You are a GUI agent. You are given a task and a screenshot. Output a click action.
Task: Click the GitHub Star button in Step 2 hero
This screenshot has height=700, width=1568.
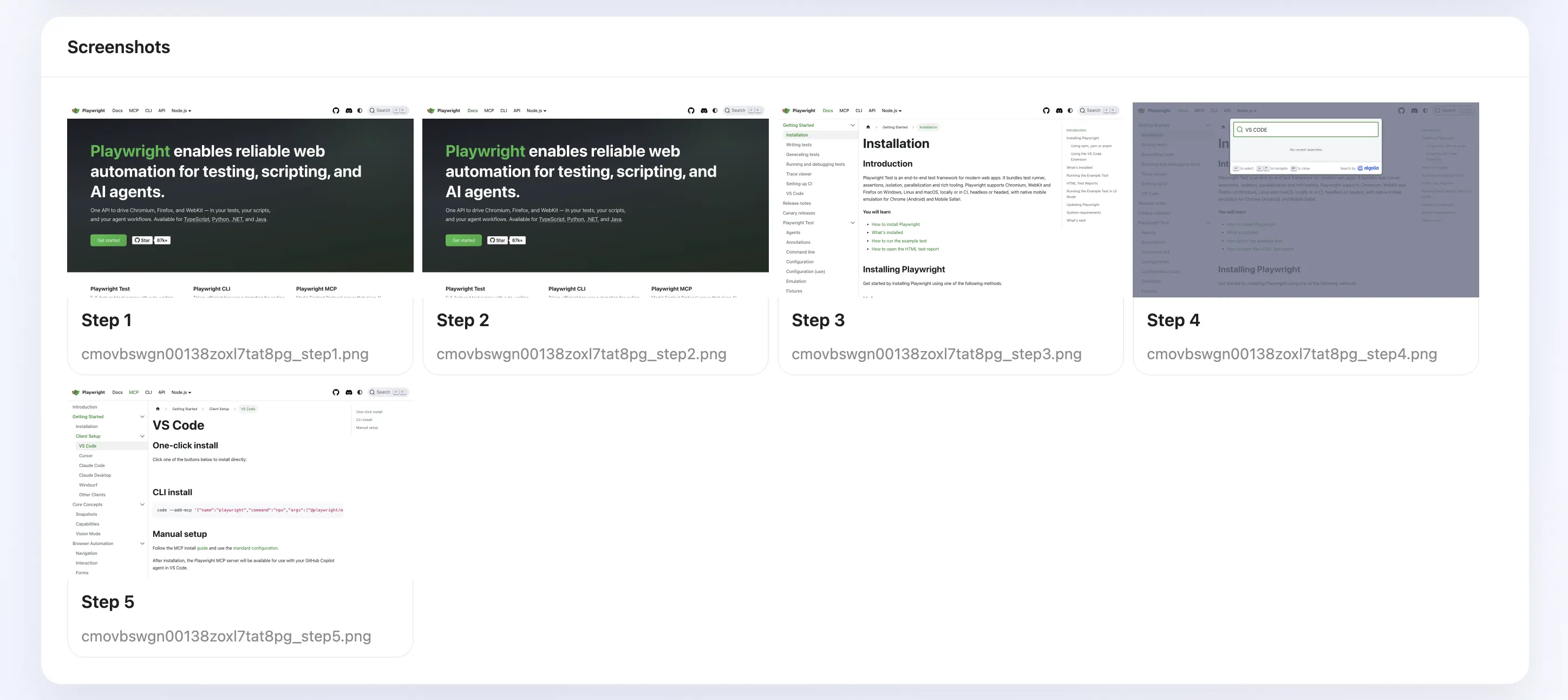pyautogui.click(x=497, y=241)
